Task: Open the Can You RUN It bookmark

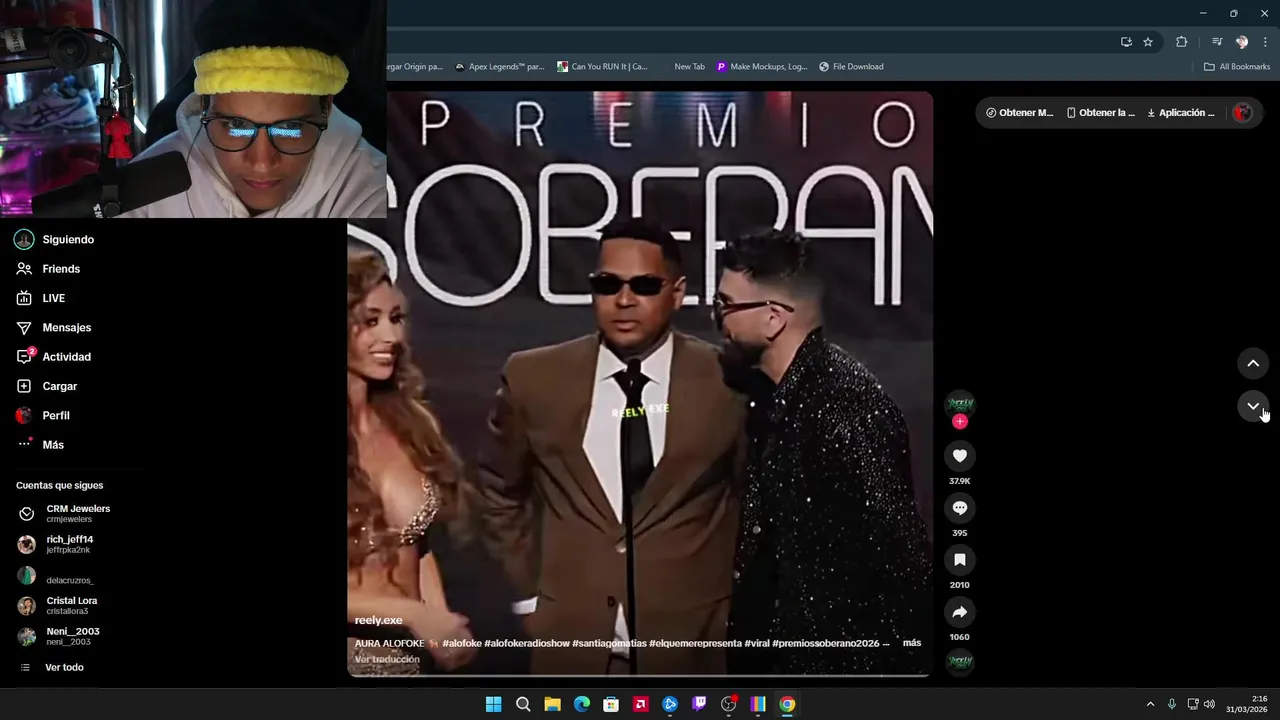Action: (603, 67)
